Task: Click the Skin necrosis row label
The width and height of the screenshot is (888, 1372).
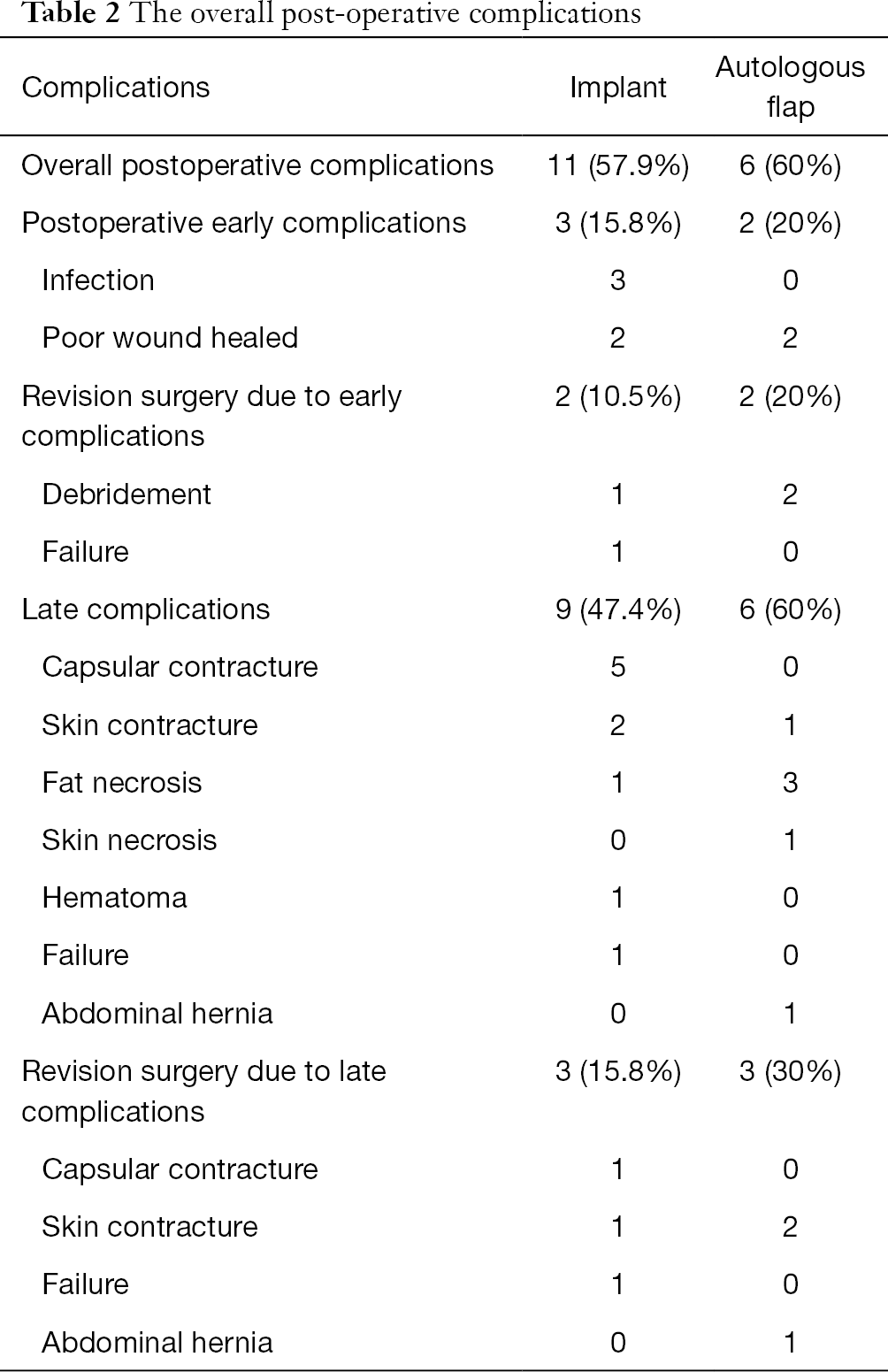Action: pyautogui.click(x=129, y=840)
